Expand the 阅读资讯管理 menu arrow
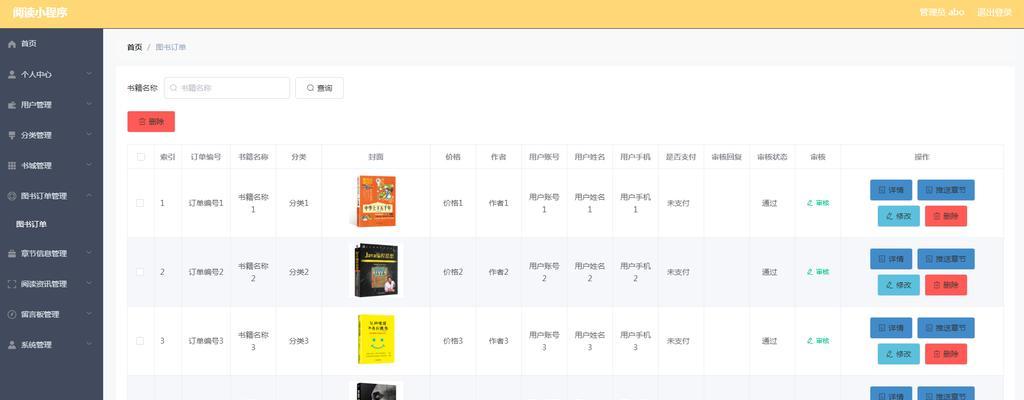1024x400 pixels. [x=89, y=284]
